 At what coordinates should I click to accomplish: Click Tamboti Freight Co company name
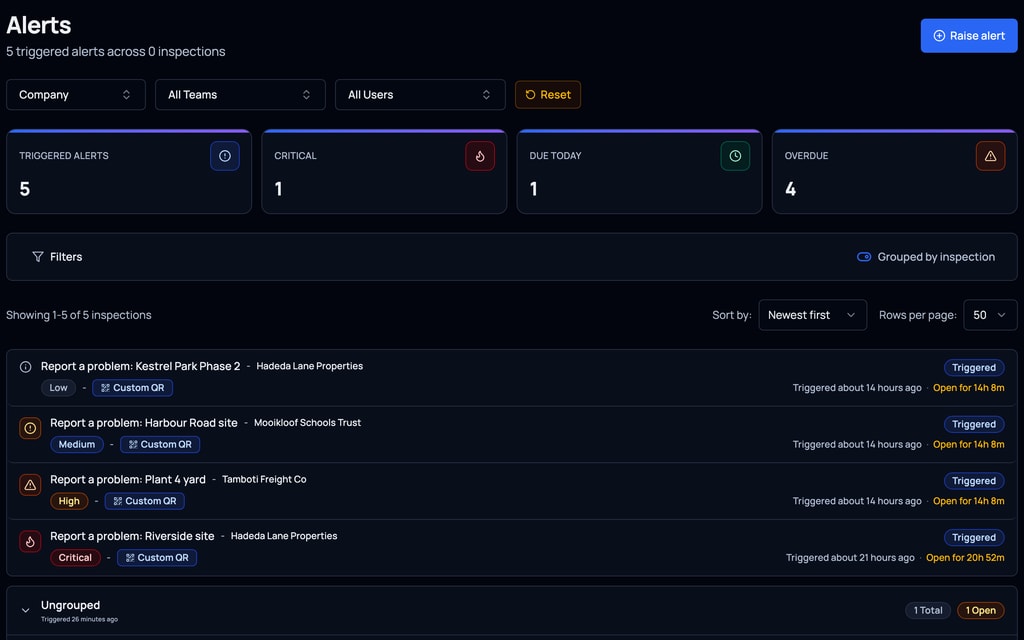[264, 479]
